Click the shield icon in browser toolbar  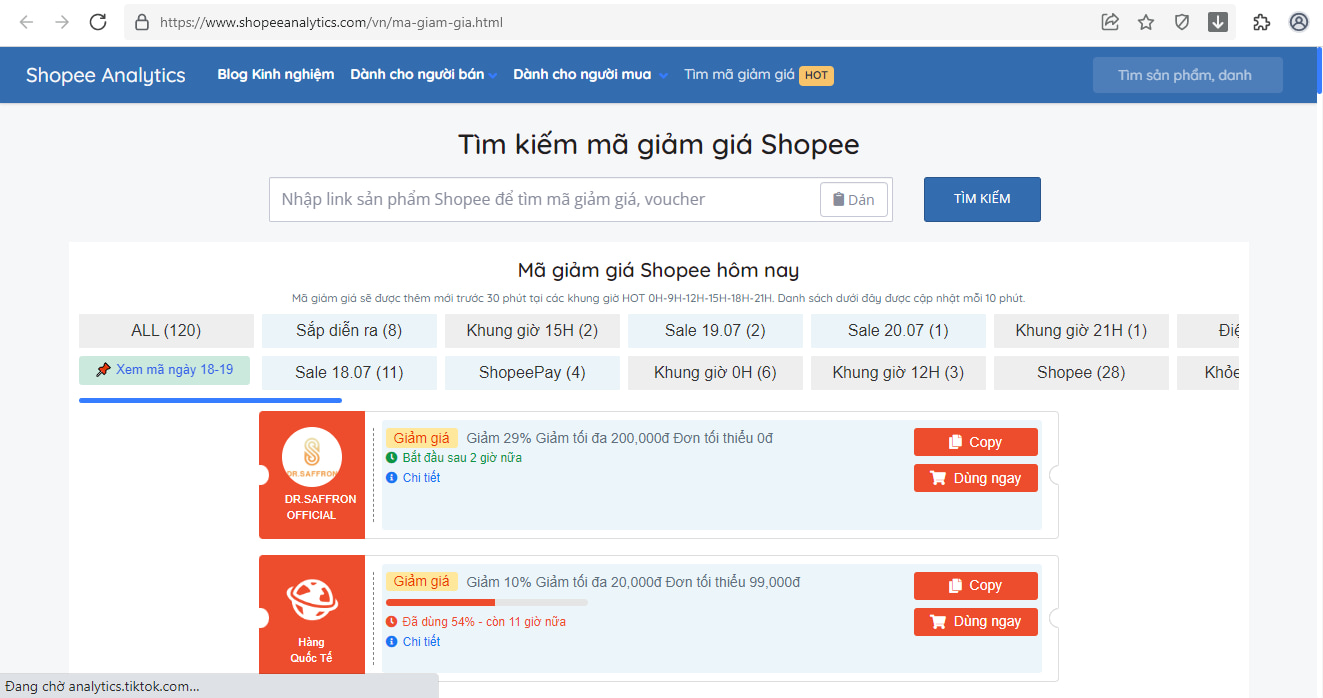pos(1182,22)
